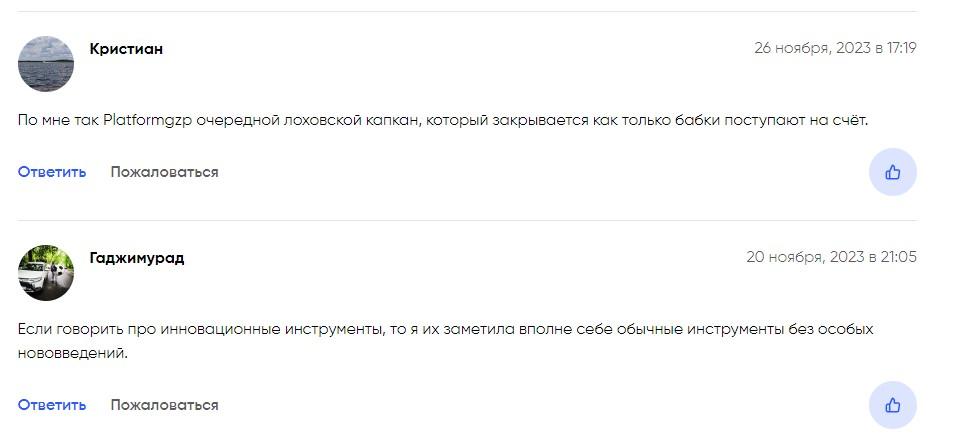Like Гаджимурад's comment with thumbs-up
Image resolution: width=953 pixels, height=446 pixels.
pyautogui.click(x=892, y=405)
